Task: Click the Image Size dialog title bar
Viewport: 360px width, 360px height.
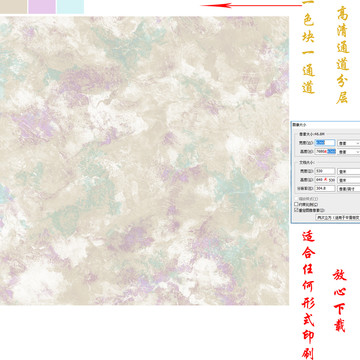Action: coord(326,124)
